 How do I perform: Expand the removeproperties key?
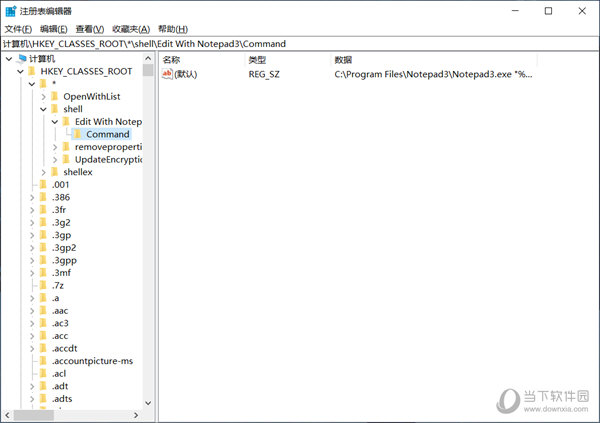(55, 147)
